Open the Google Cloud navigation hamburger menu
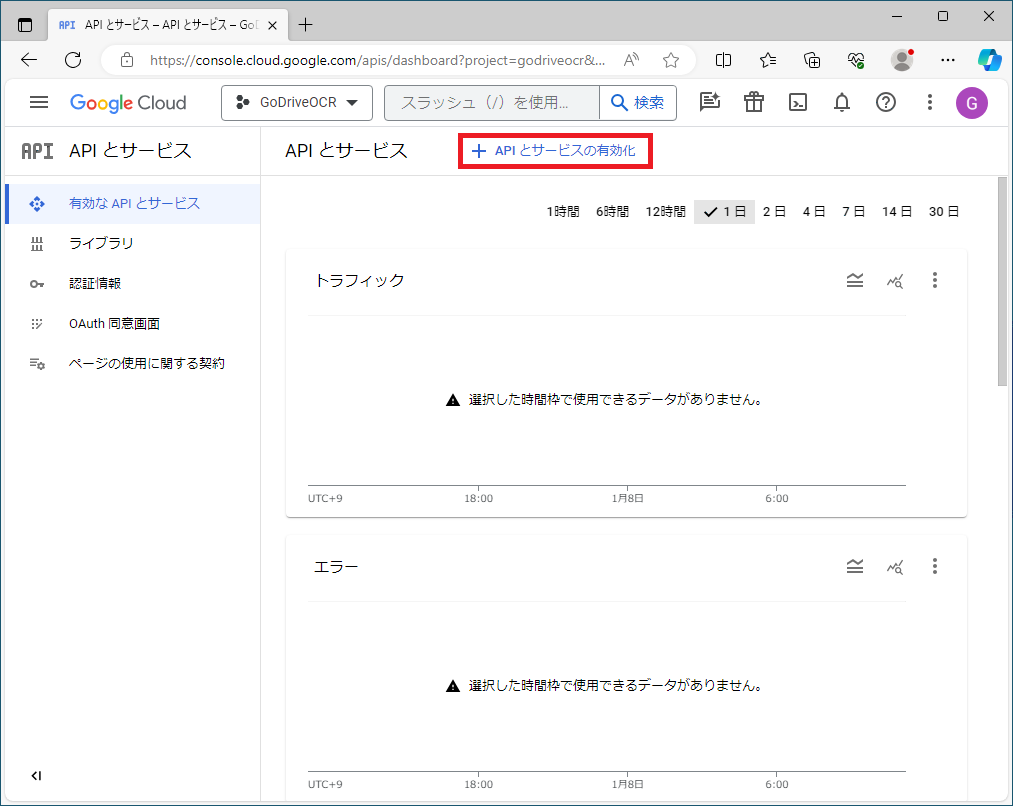1013x806 pixels. (39, 102)
